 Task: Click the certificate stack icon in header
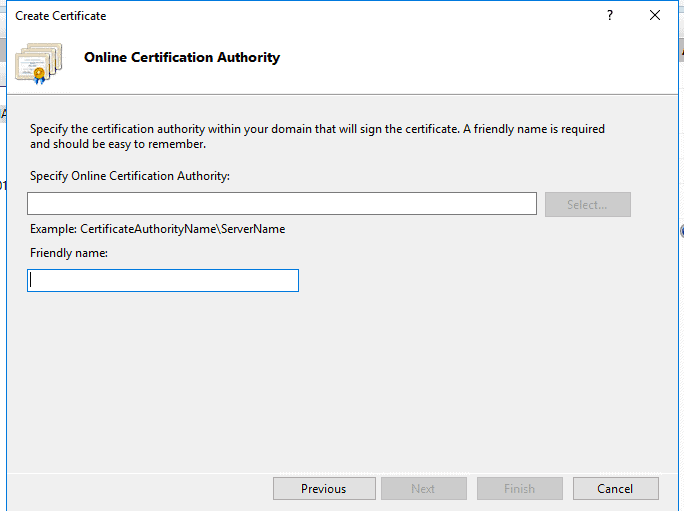[x=39, y=63]
